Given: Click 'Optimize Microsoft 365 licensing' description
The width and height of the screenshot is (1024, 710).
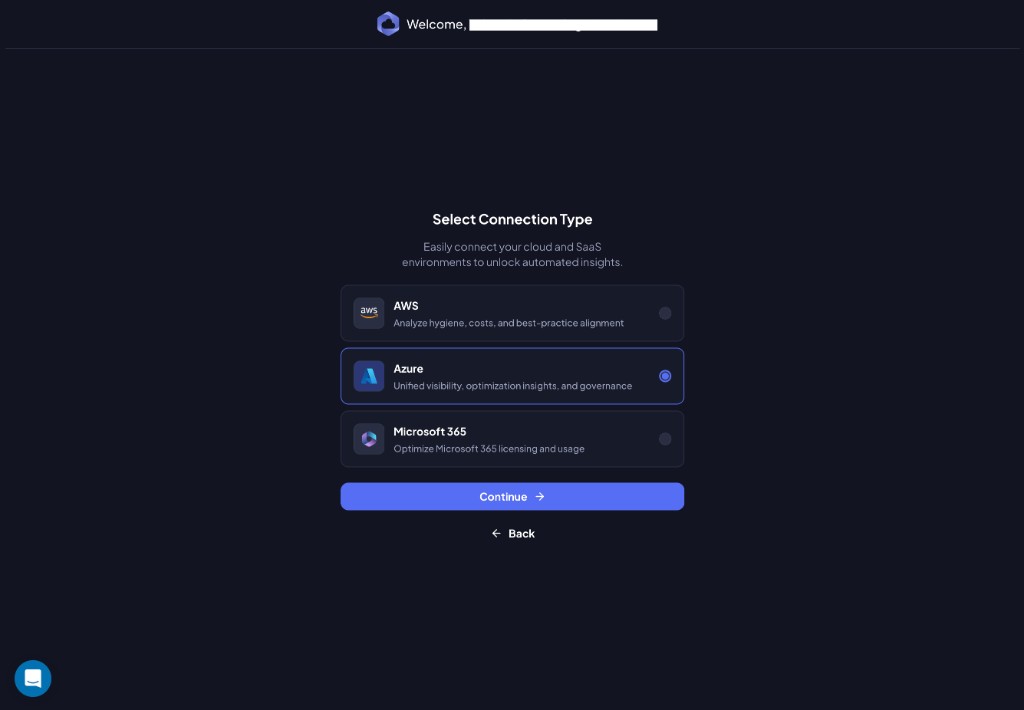Looking at the screenshot, I should [x=488, y=449].
